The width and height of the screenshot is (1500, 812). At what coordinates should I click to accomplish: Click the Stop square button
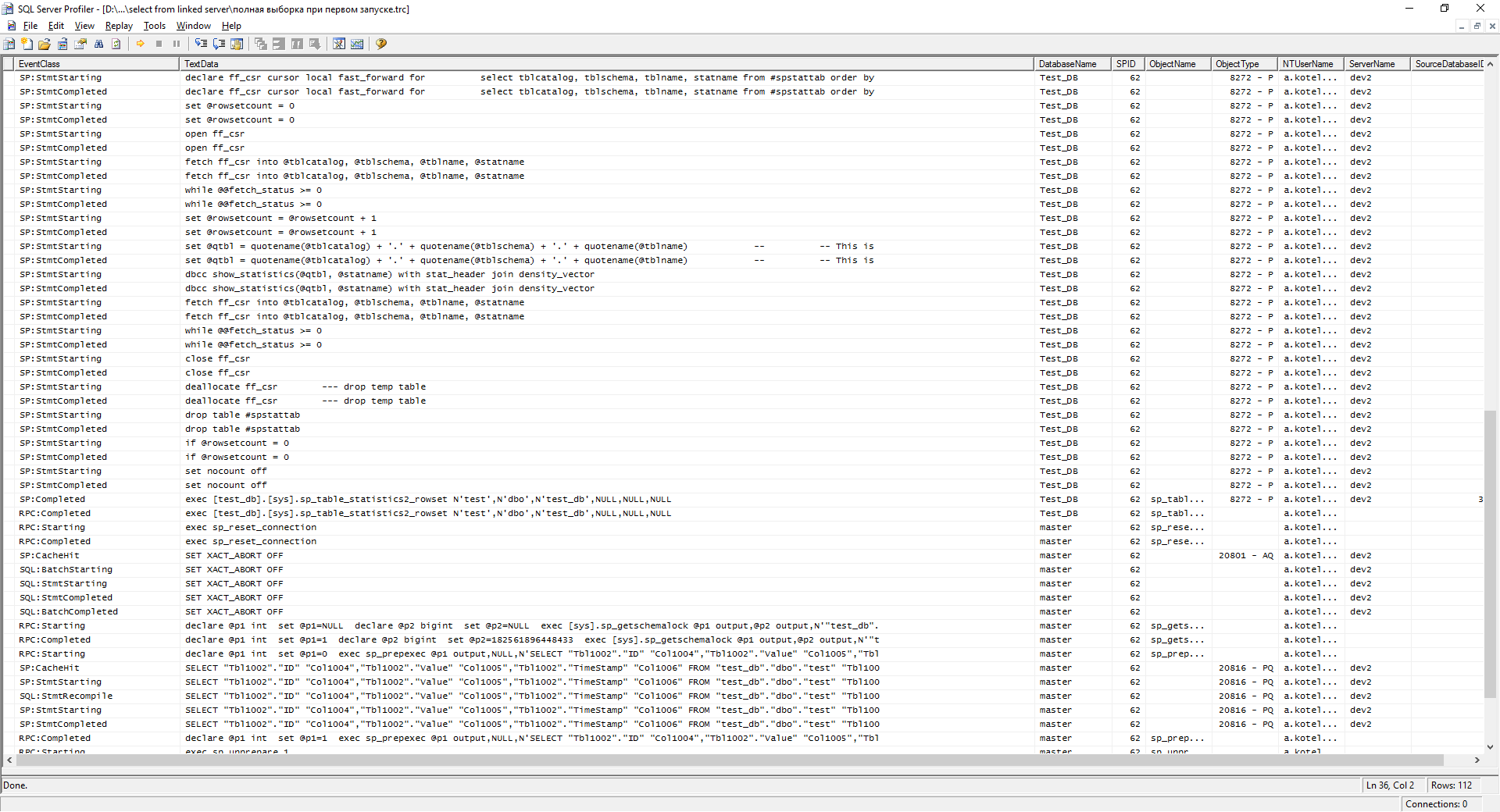click(159, 44)
